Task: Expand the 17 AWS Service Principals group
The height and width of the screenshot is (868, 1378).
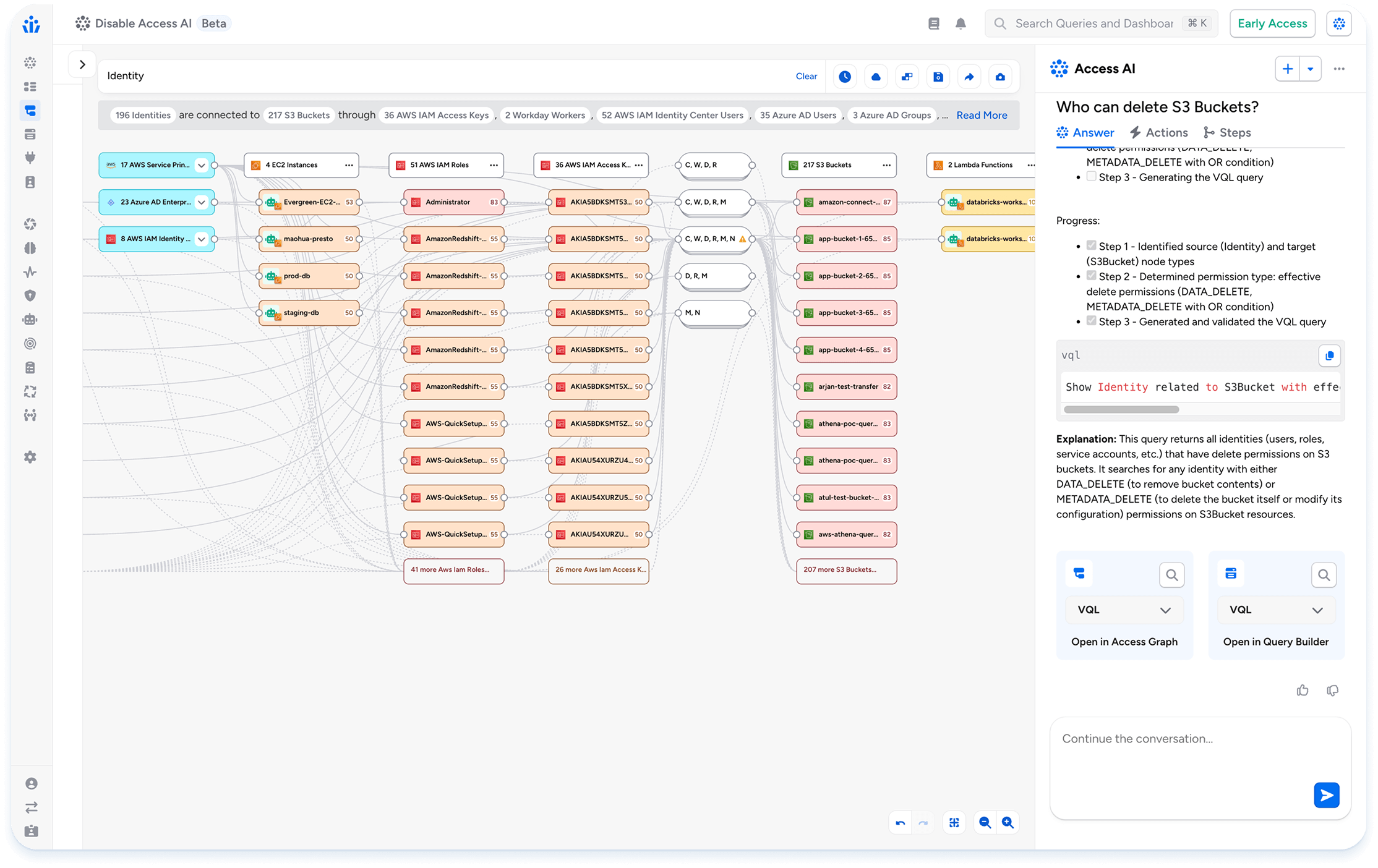Action: coord(201,165)
